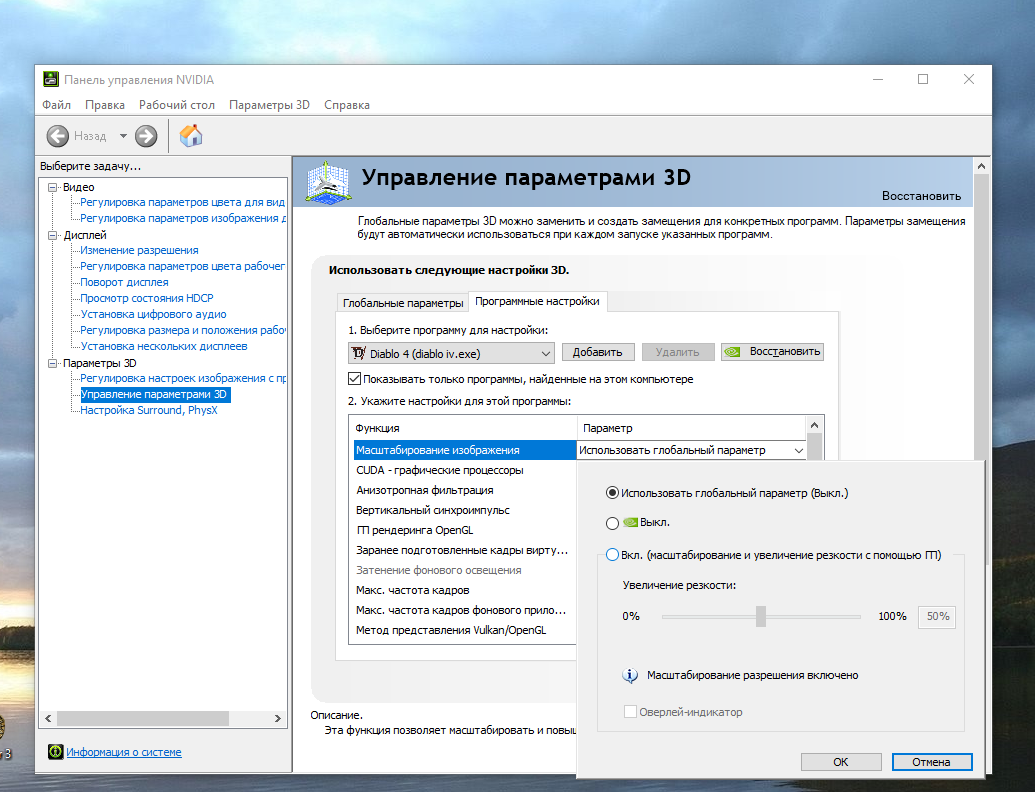Click the Отмена button in scaling popup
1035x792 pixels.
pyautogui.click(x=931, y=762)
